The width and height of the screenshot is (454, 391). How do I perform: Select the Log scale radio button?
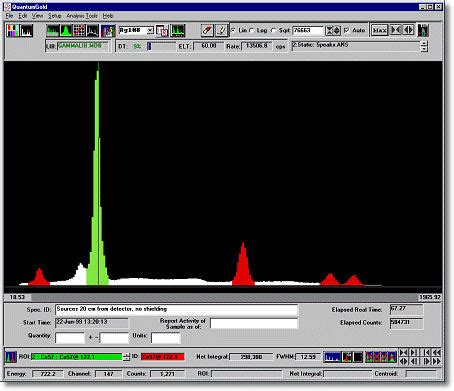tap(252, 30)
